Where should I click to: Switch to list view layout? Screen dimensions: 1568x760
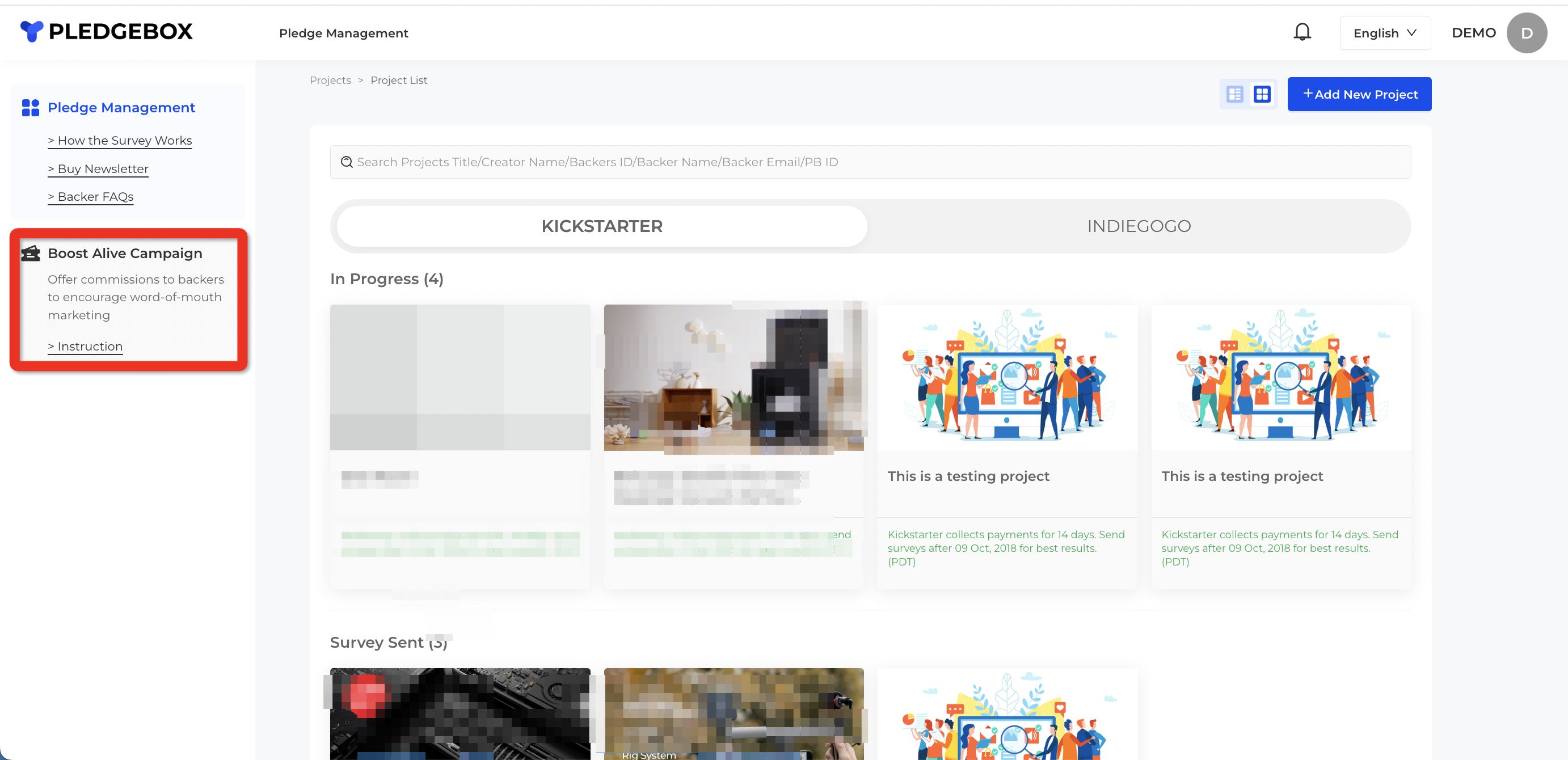pos(1235,94)
